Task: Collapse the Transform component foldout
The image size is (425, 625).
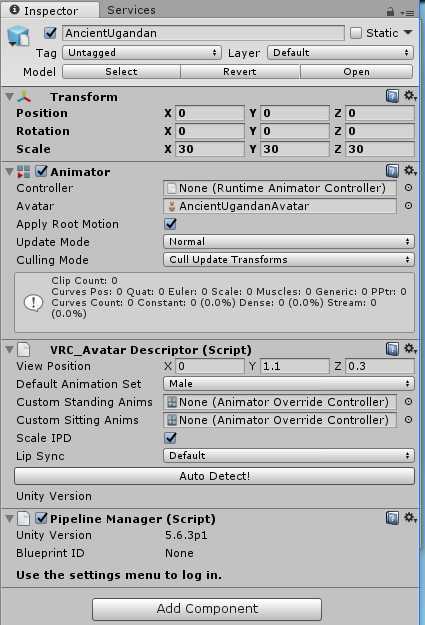Action: click(10, 96)
